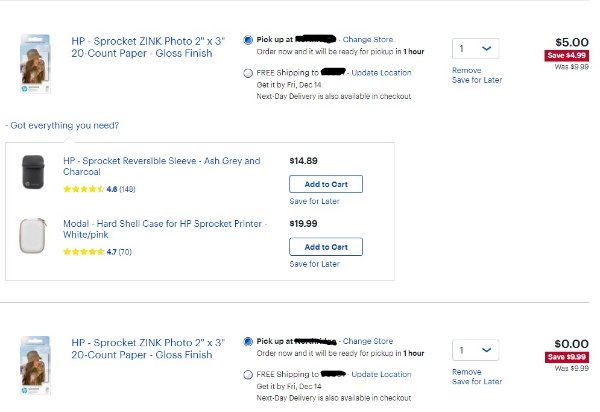This screenshot has height=412, width=600.
Task: Save the second paper item for later
Action: [x=477, y=381]
